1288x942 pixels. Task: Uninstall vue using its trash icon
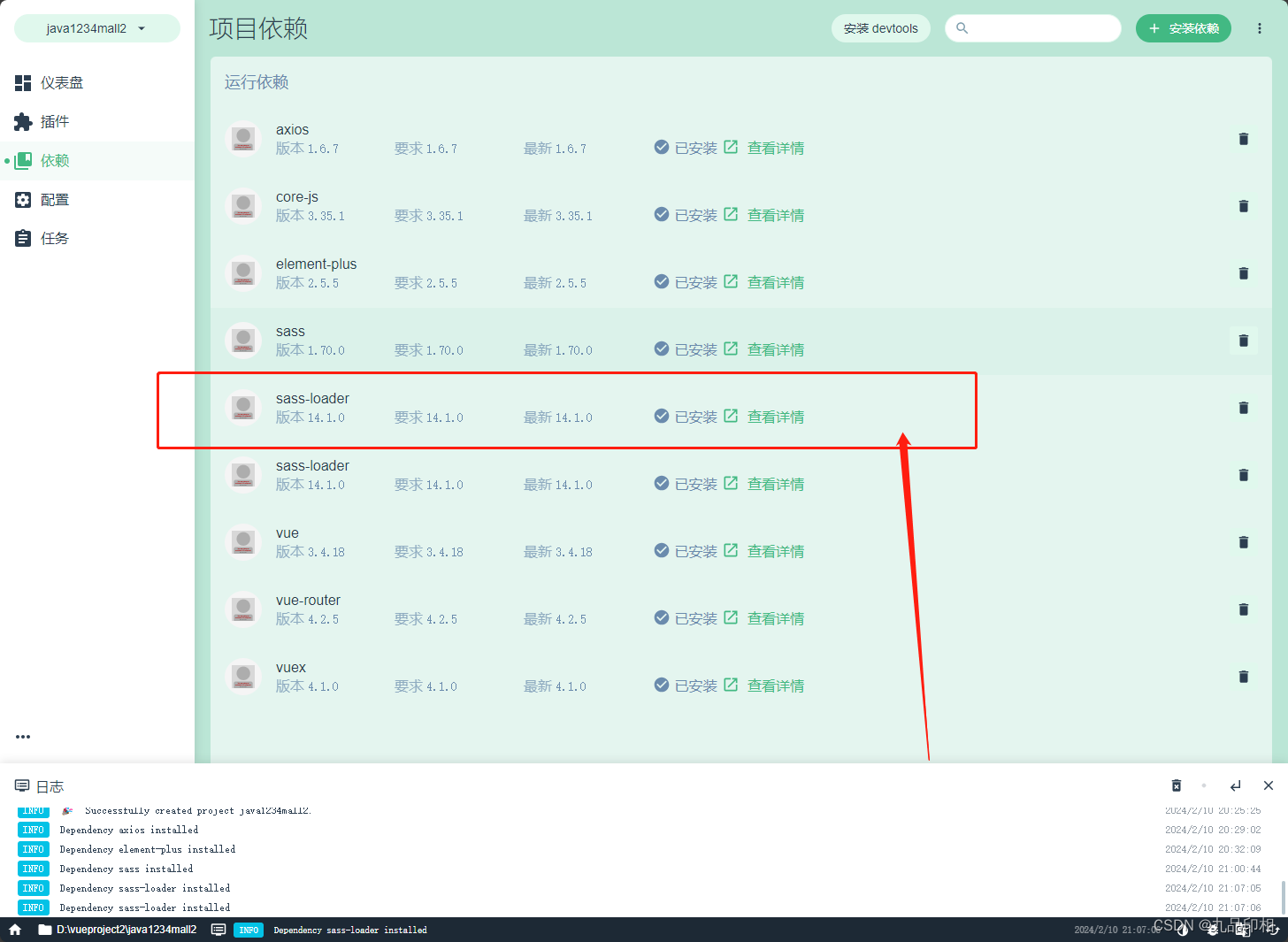(1244, 542)
